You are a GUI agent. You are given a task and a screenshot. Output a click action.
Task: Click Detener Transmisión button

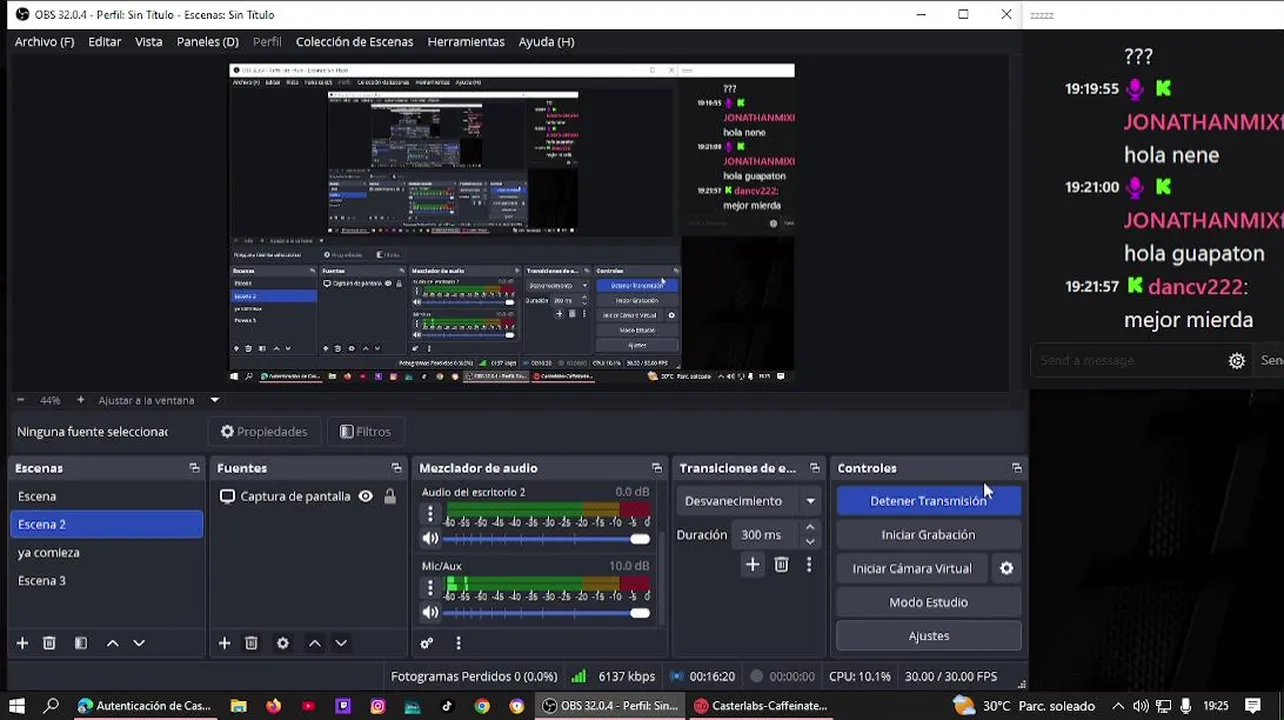tap(928, 501)
